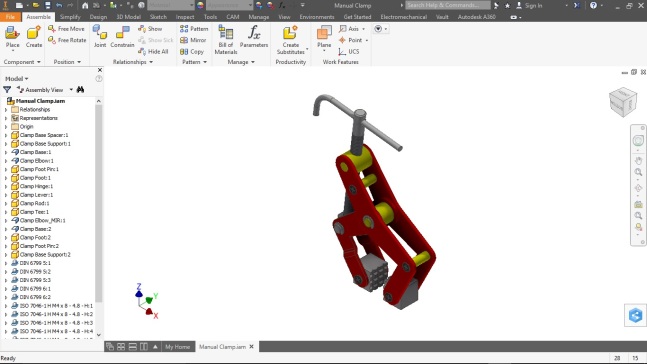647x364 pixels.
Task: Click the tile windows icon in document bar
Action: (121, 347)
